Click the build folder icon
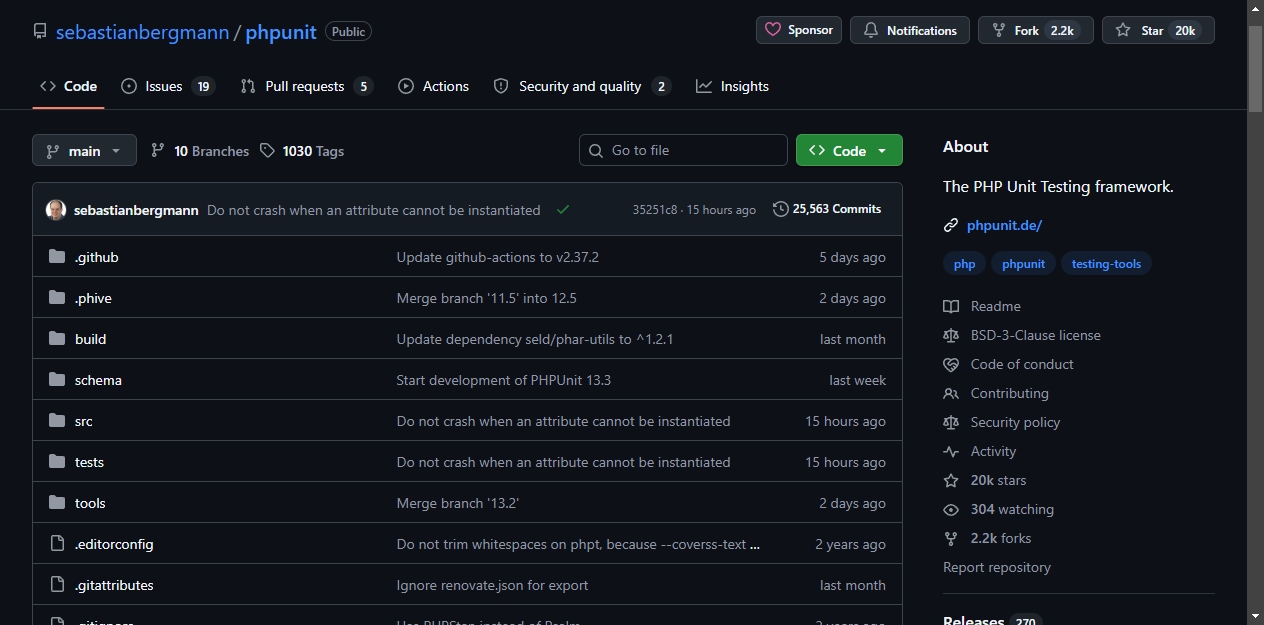Screen dimensions: 1264x625 57,339
